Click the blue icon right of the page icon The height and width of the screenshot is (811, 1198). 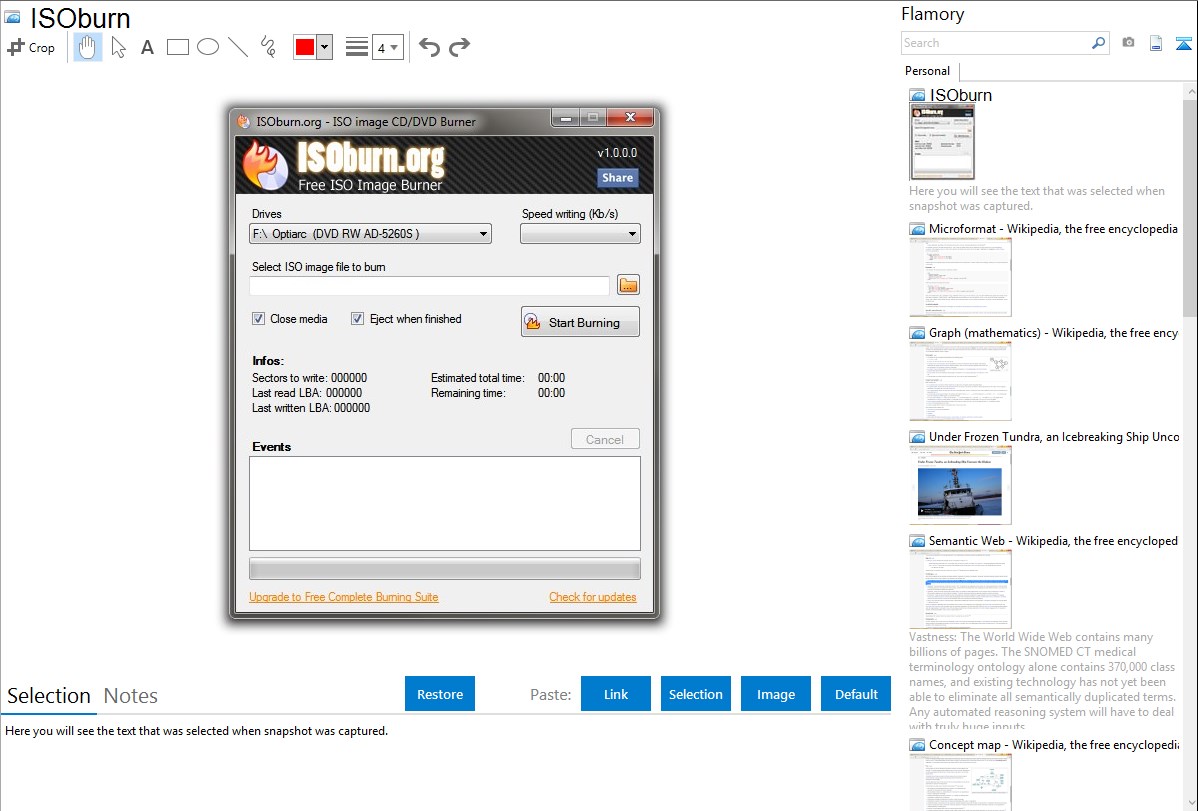[x=1183, y=43]
